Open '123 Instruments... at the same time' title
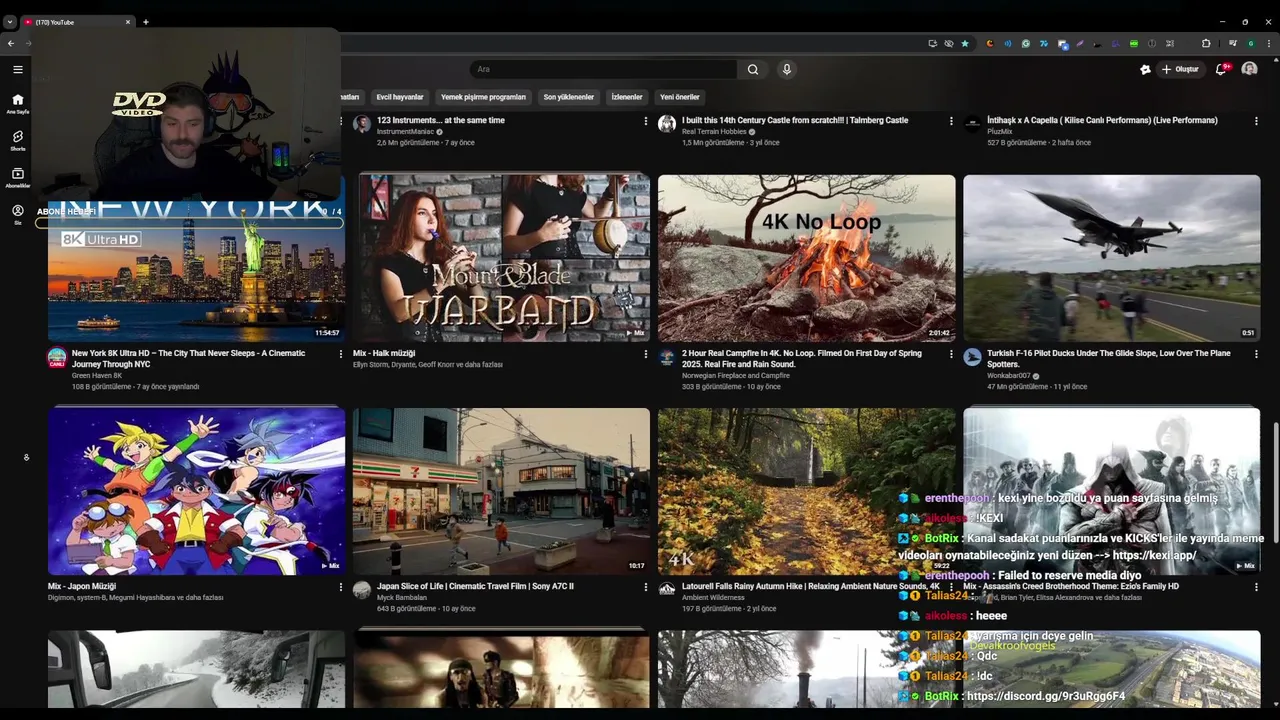The height and width of the screenshot is (720, 1280). [441, 120]
